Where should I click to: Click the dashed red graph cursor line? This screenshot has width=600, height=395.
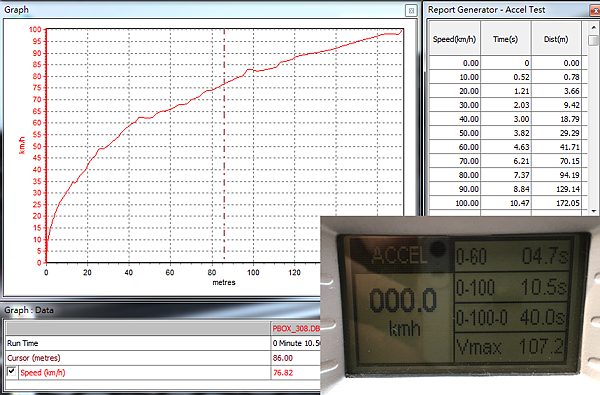[x=224, y=145]
